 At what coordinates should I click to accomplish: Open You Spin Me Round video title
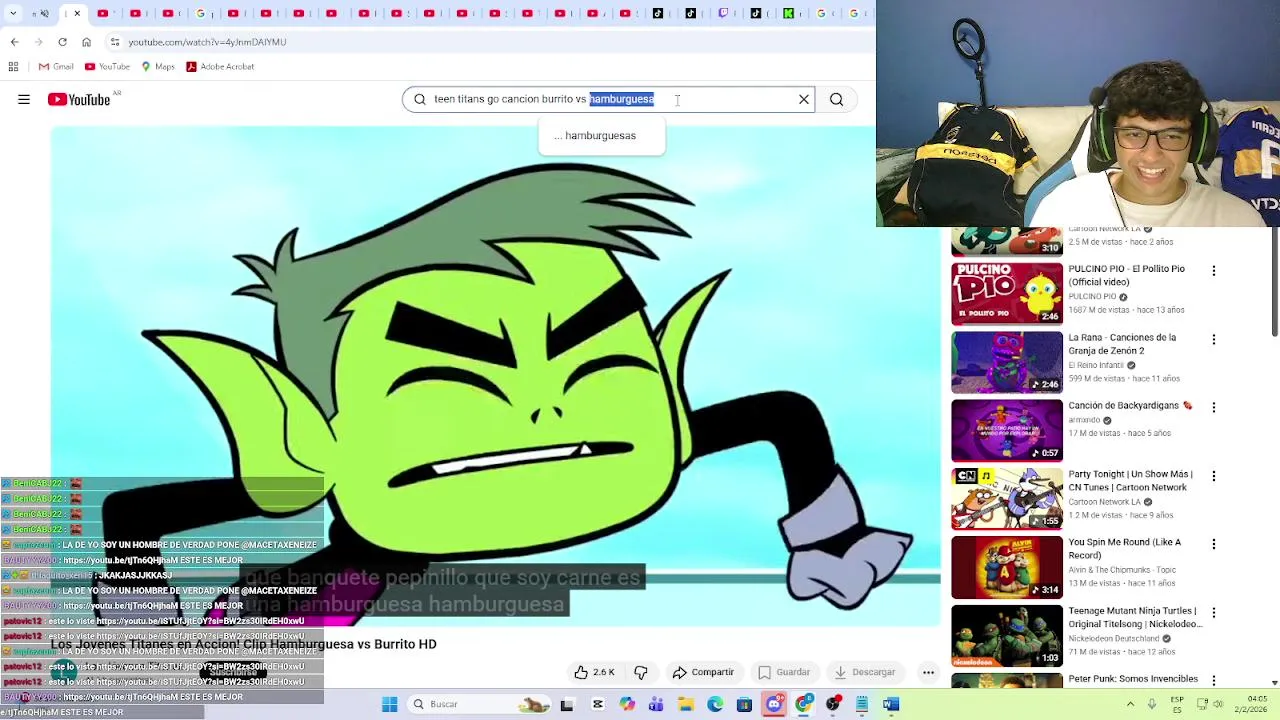point(1124,549)
